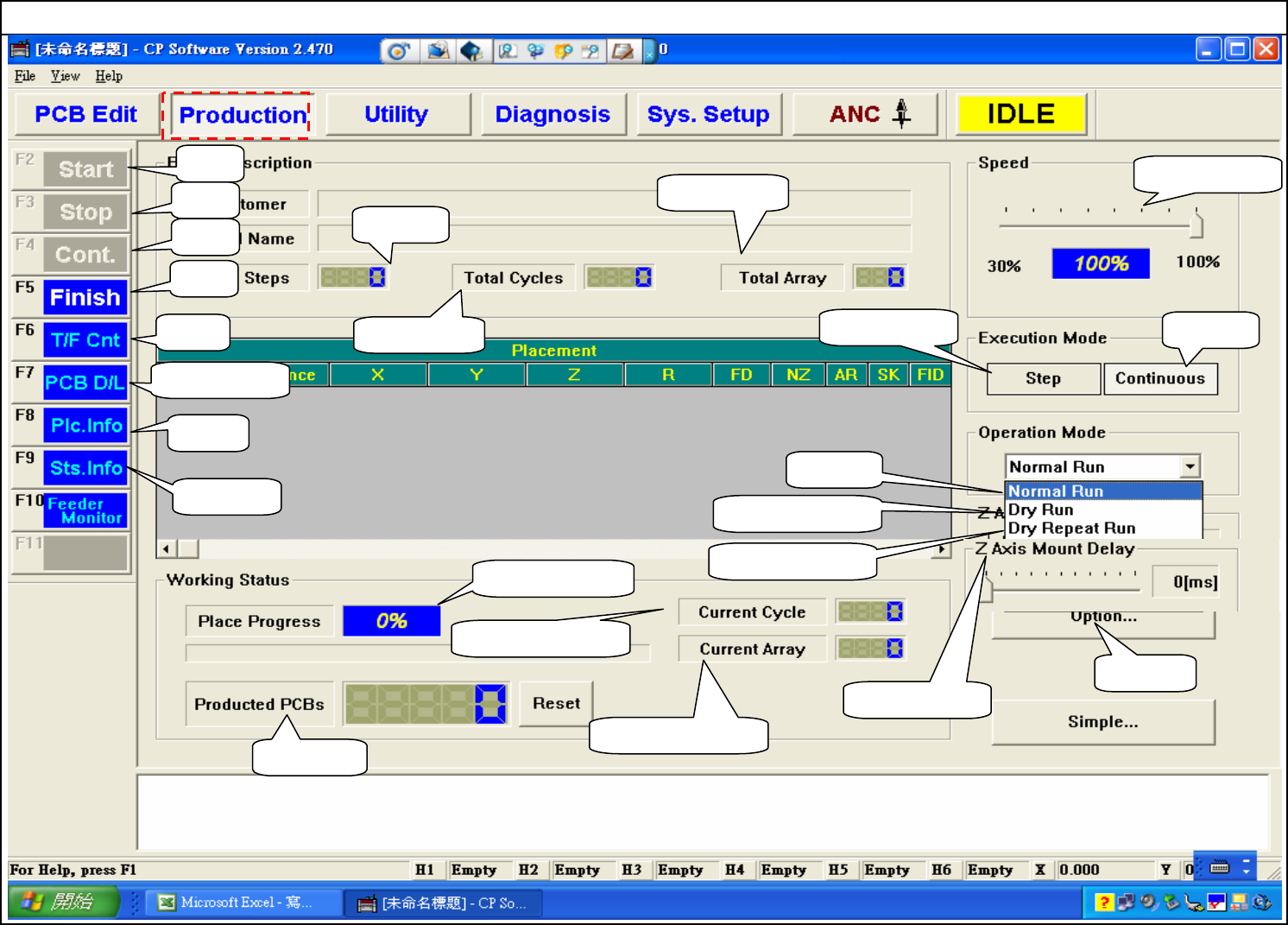Close the title bar icon strip with its x
1288x925 pixels.
coord(650,55)
